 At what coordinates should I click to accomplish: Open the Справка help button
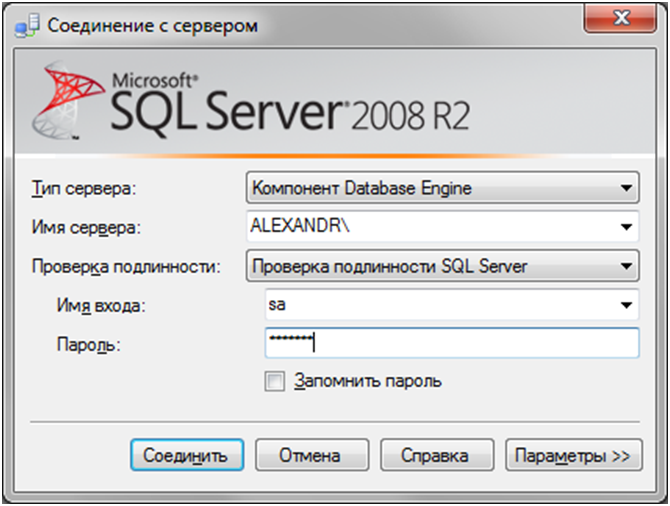[x=437, y=455]
